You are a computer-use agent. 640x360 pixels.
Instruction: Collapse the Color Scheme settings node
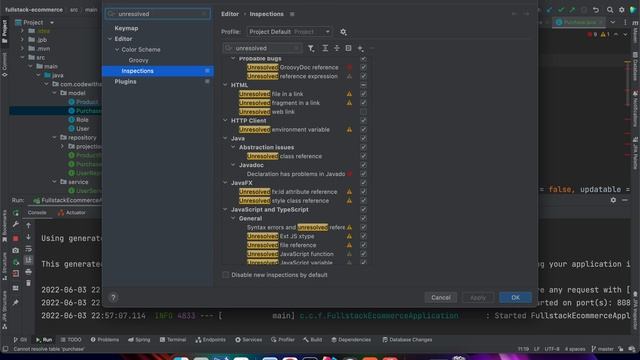[x=117, y=49]
